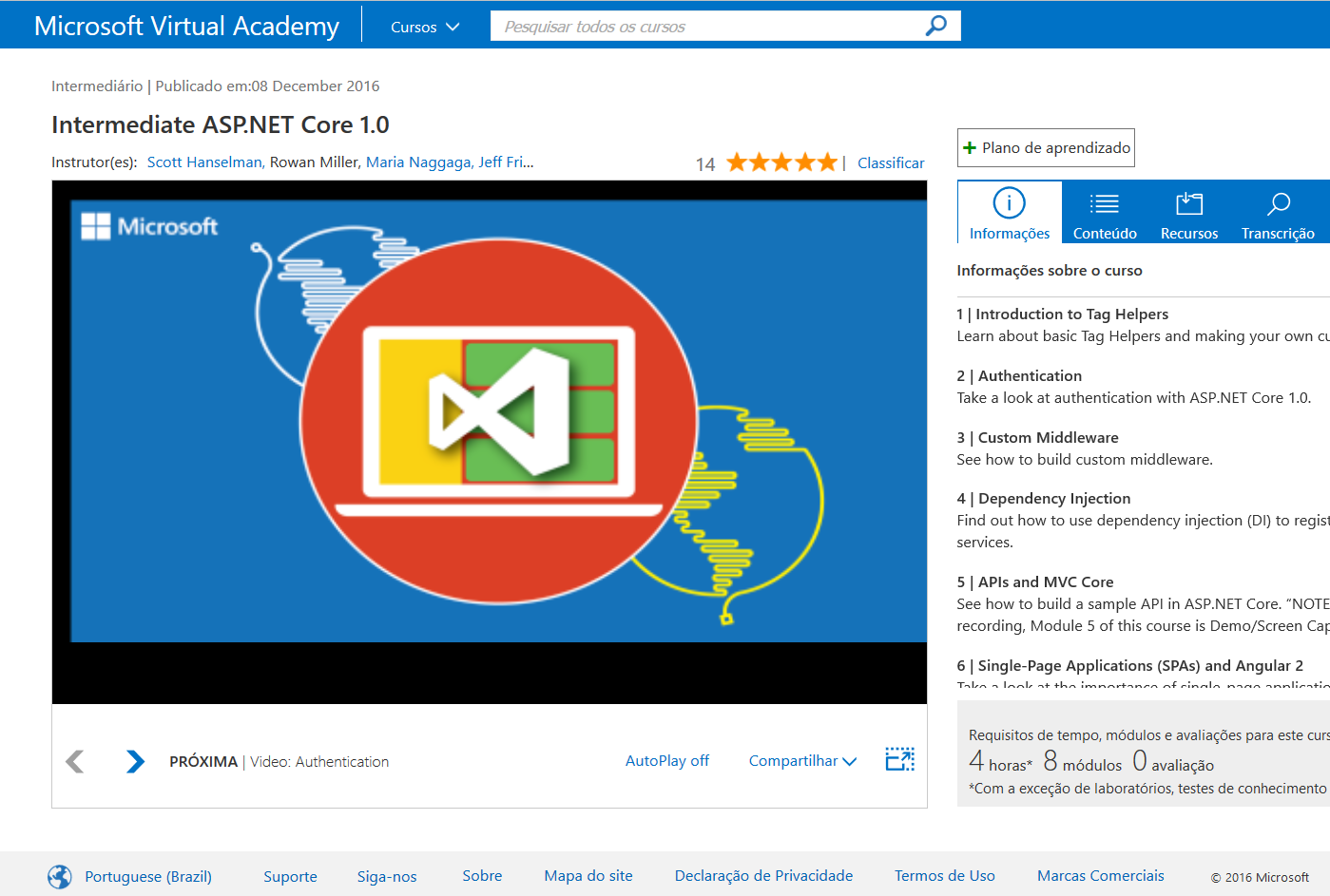Open the Siga-nos footer link
The height and width of the screenshot is (896, 1330).
point(387,876)
